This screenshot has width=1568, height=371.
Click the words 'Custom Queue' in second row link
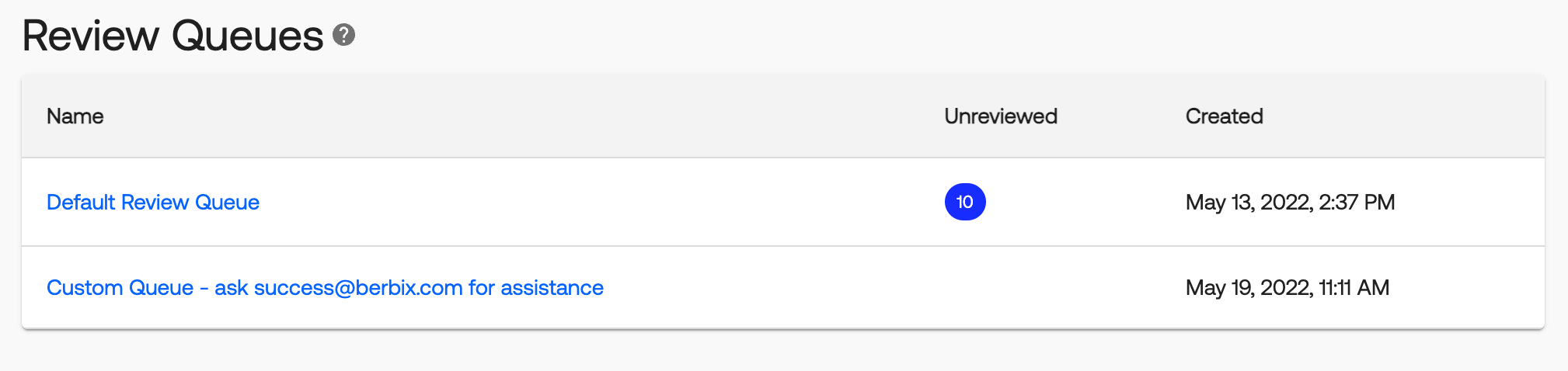coord(120,288)
